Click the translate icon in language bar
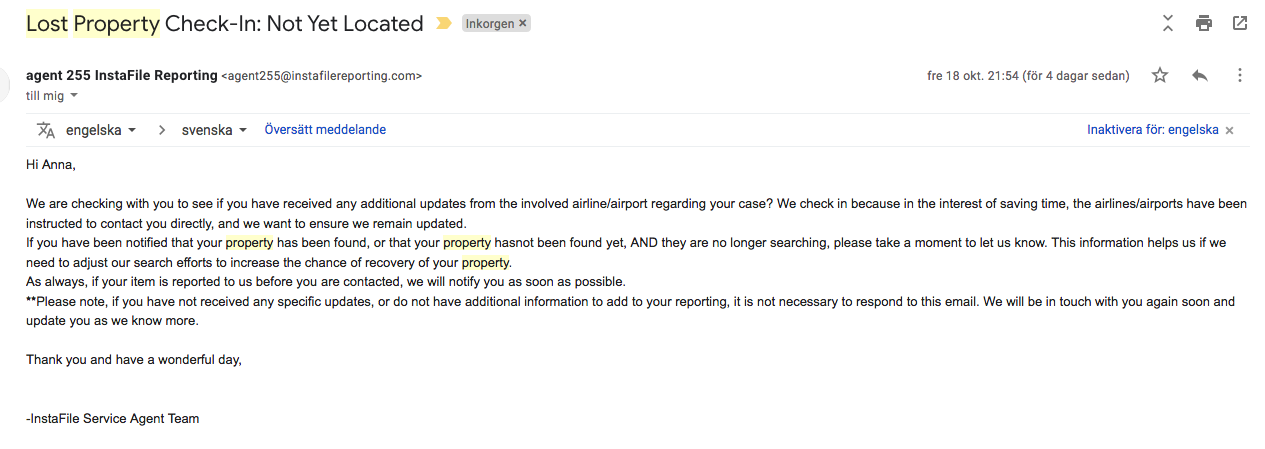This screenshot has height=449, width=1265. [46, 130]
